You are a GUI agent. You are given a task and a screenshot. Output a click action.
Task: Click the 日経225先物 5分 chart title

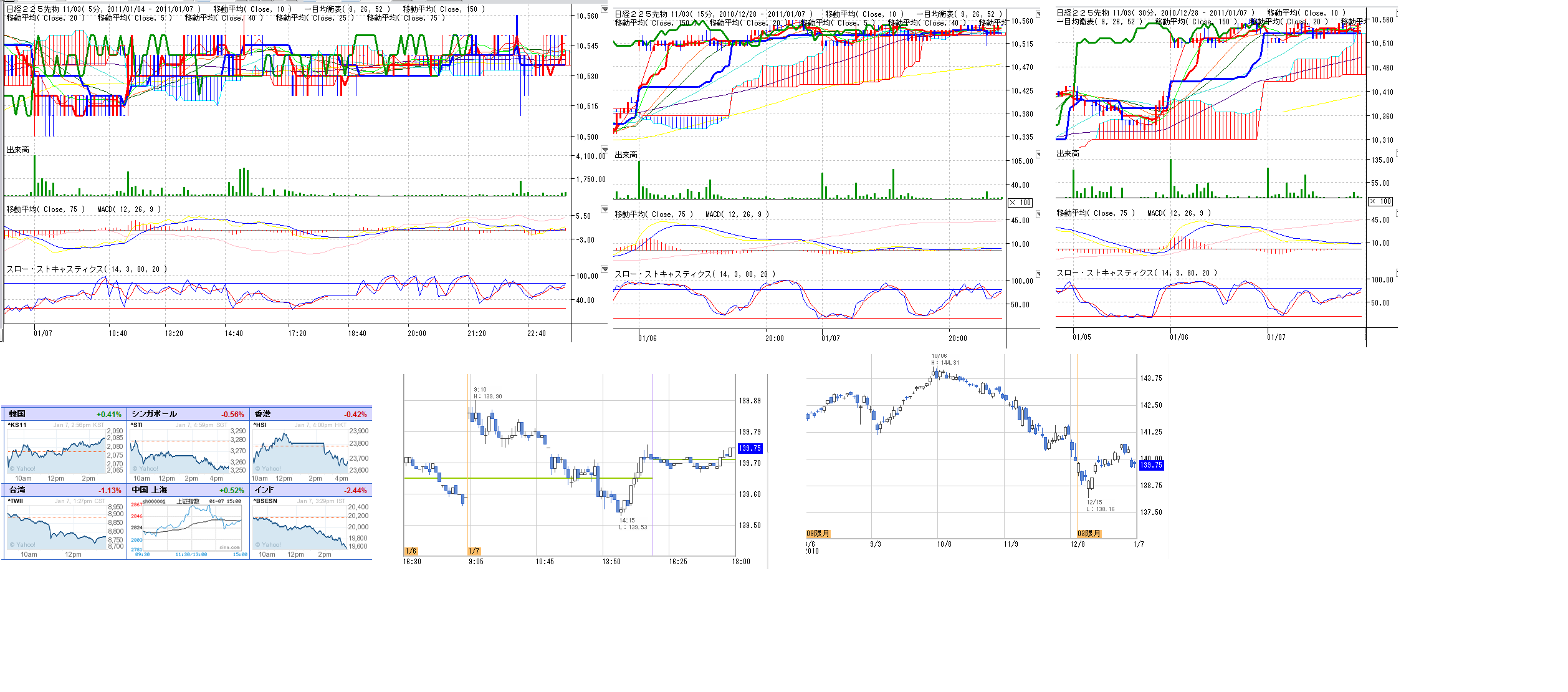pyautogui.click(x=103, y=9)
